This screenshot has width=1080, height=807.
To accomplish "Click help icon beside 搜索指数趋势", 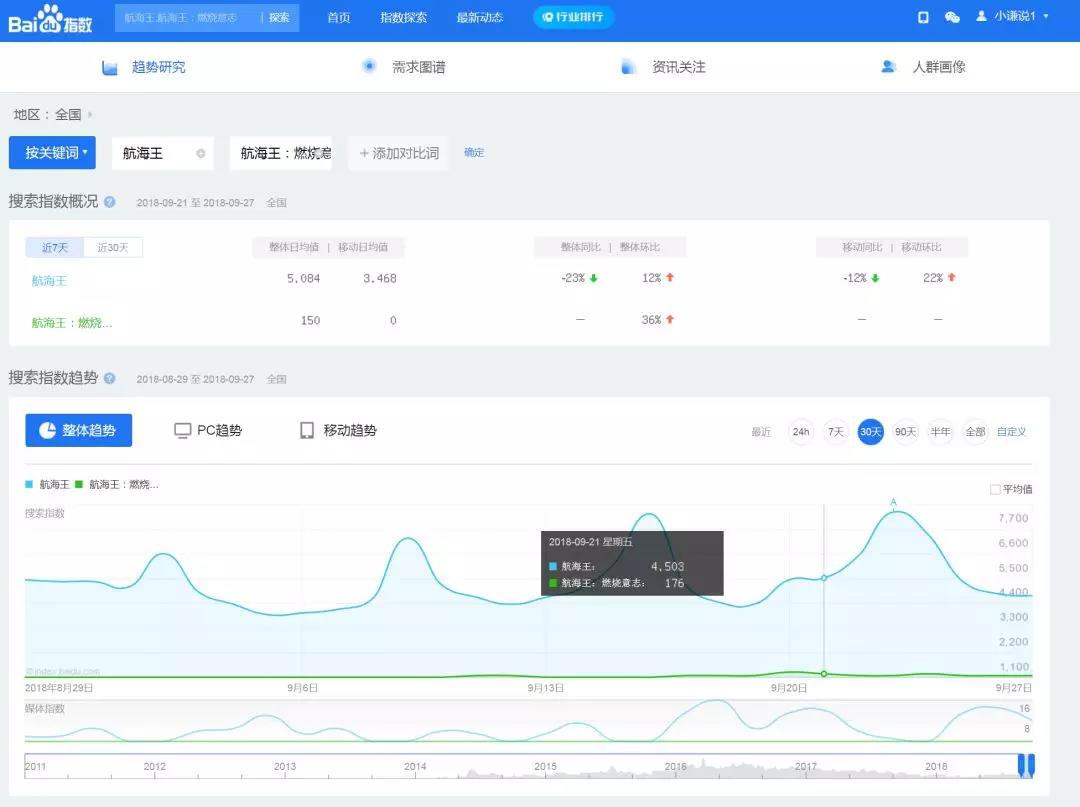I will tap(110, 379).
